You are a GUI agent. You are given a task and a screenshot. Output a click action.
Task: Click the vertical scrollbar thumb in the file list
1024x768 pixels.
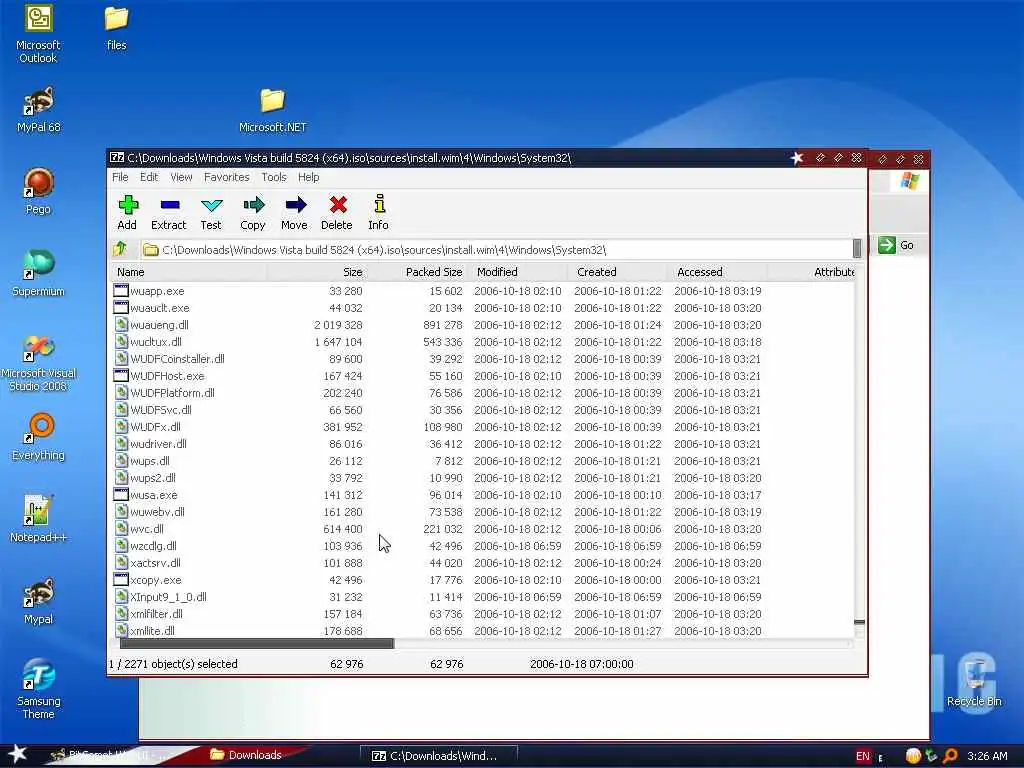859,622
